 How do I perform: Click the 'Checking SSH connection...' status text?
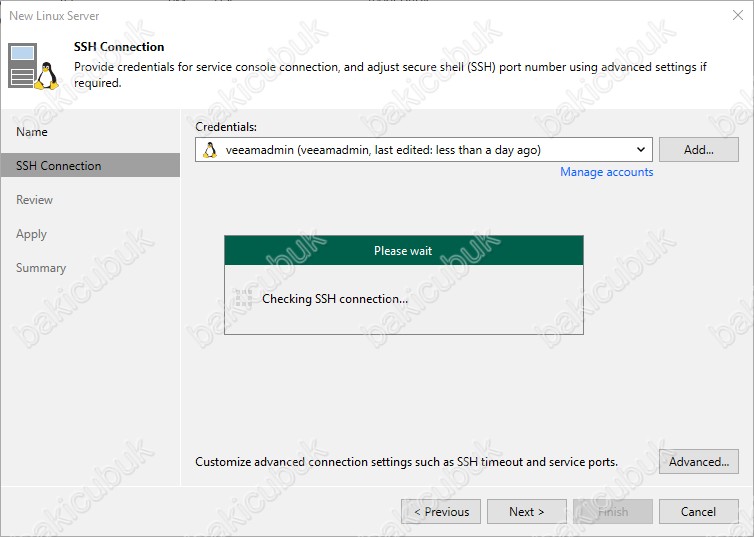click(x=335, y=299)
